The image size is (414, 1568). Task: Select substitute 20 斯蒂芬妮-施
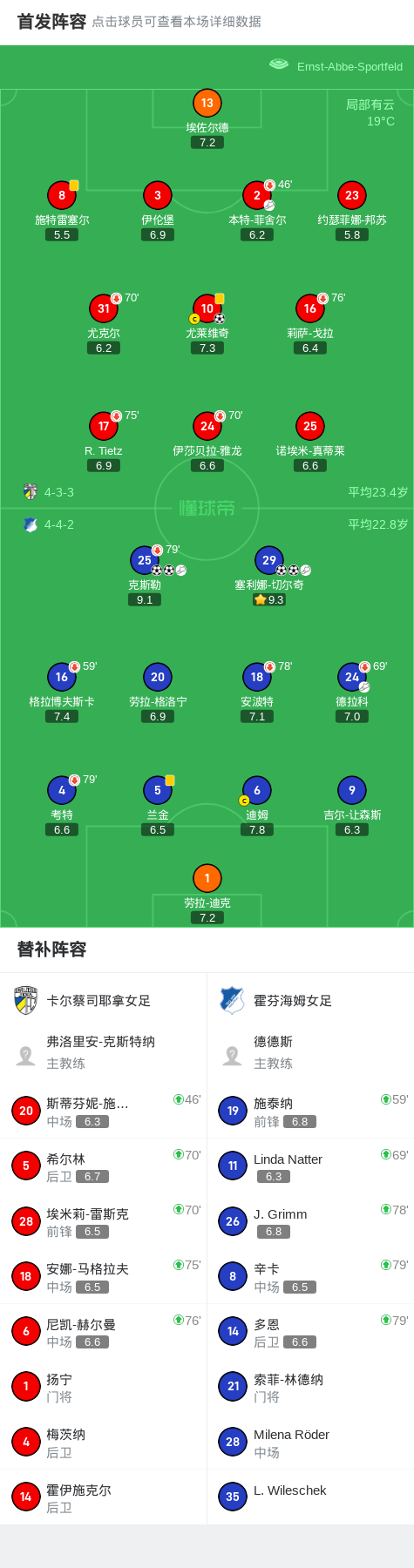(x=103, y=1111)
